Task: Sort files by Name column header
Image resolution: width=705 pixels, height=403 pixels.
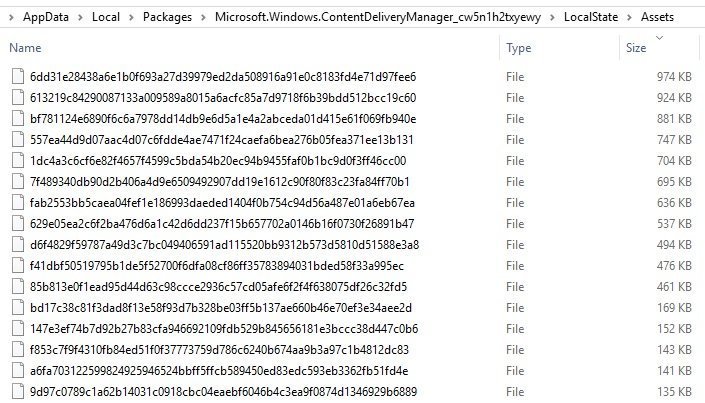Action: coord(25,48)
